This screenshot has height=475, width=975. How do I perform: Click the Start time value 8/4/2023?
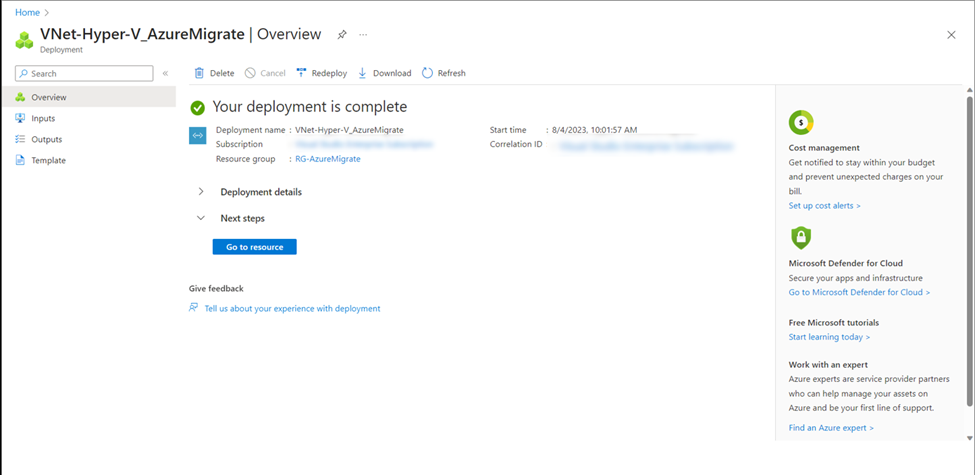594,130
